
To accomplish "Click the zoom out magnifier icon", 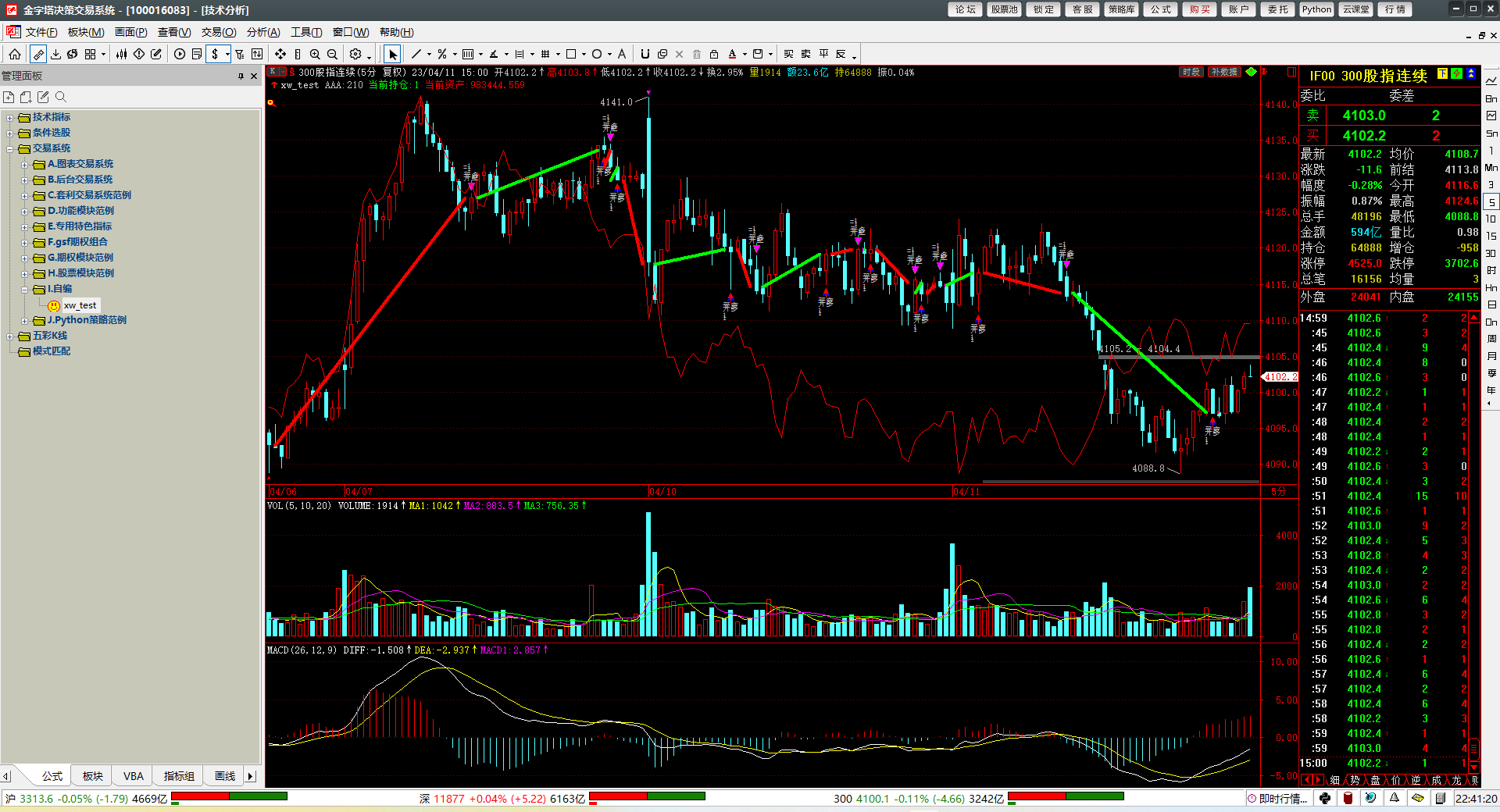I will click(332, 54).
